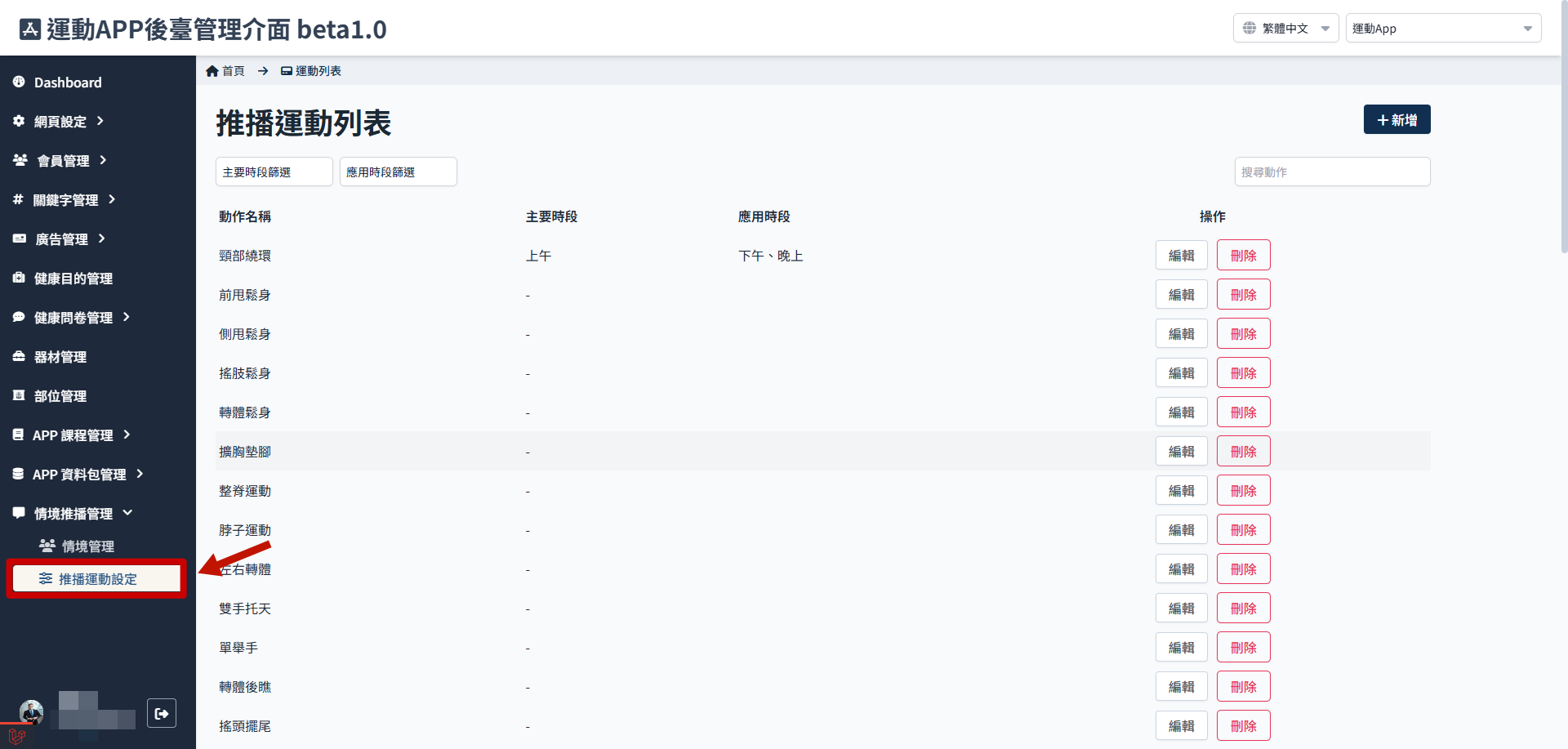Click the 應用時段 column header

click(764, 216)
